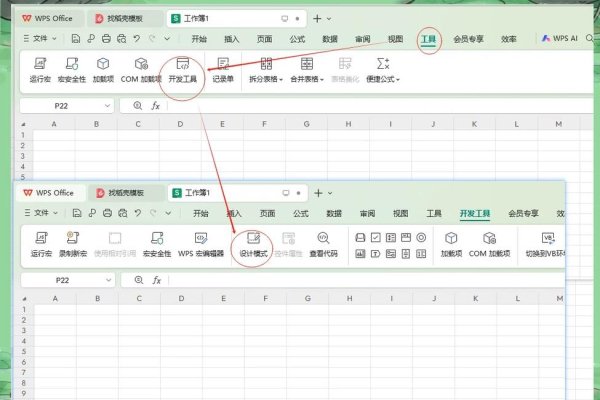Viewport: 600px width, 400px height.
Task: Click fx insert function in 开发工具 window
Action: click(x=157, y=280)
